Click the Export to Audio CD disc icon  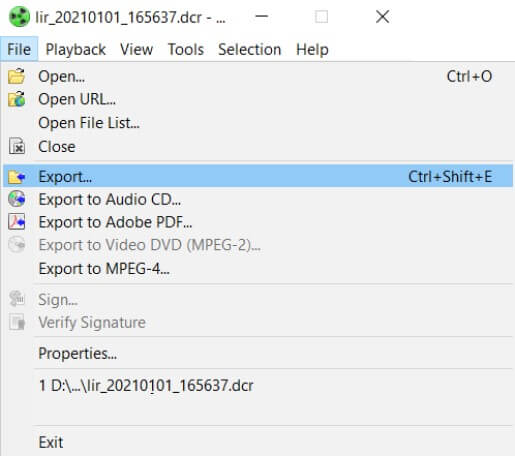[17, 199]
